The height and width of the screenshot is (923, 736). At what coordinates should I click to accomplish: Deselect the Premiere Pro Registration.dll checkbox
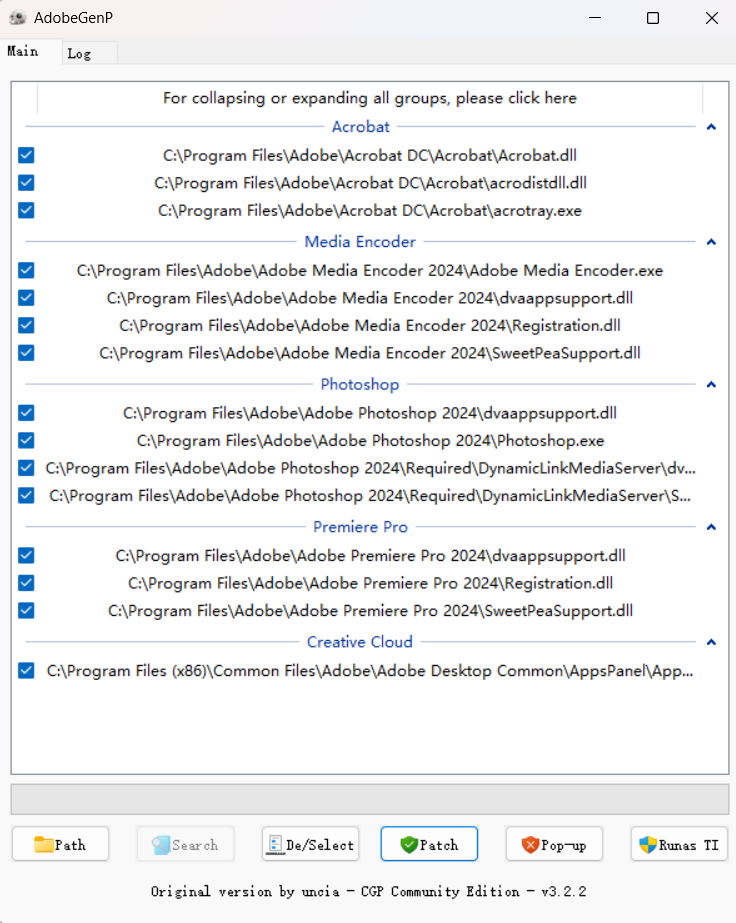26,583
